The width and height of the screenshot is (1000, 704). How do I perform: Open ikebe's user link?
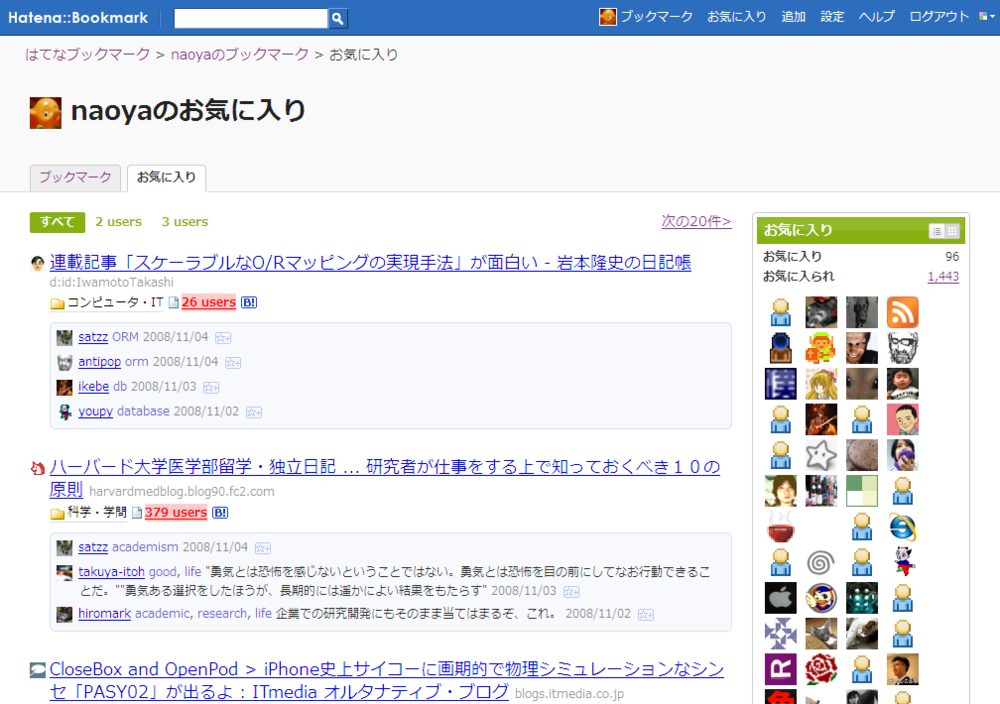(x=94, y=387)
